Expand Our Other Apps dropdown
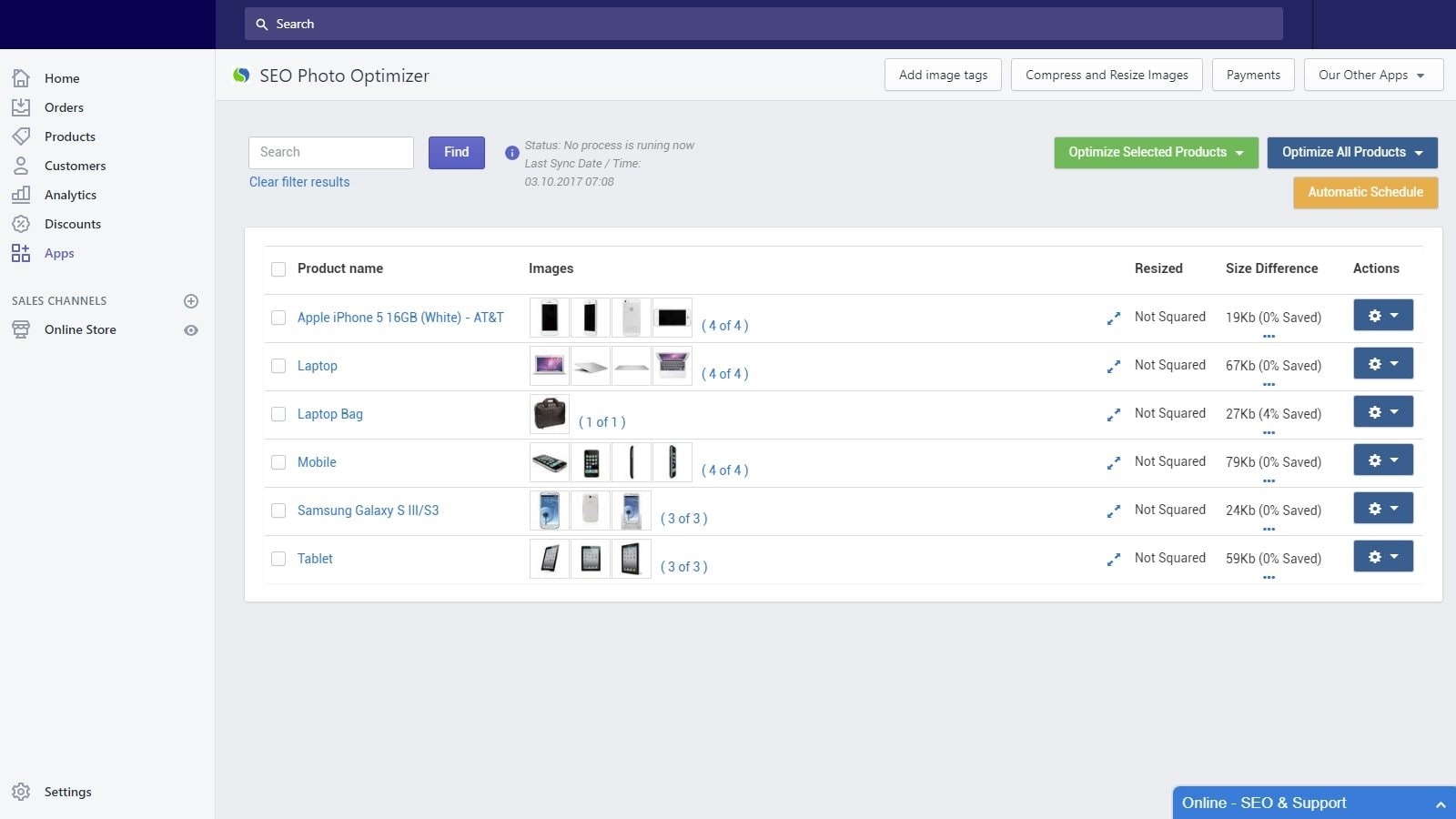The height and width of the screenshot is (819, 1456). [x=1373, y=75]
